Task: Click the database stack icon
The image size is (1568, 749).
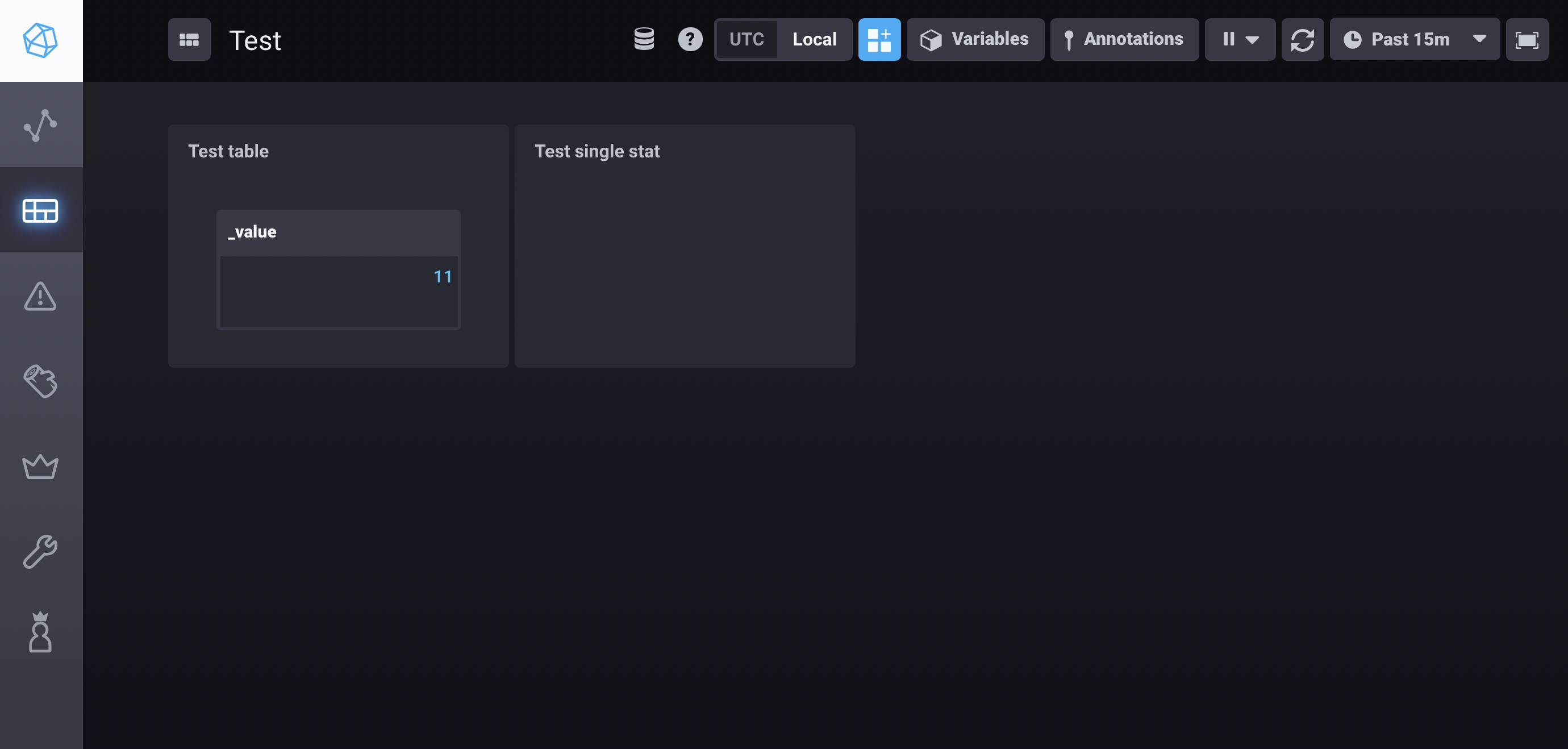Action: click(x=644, y=39)
